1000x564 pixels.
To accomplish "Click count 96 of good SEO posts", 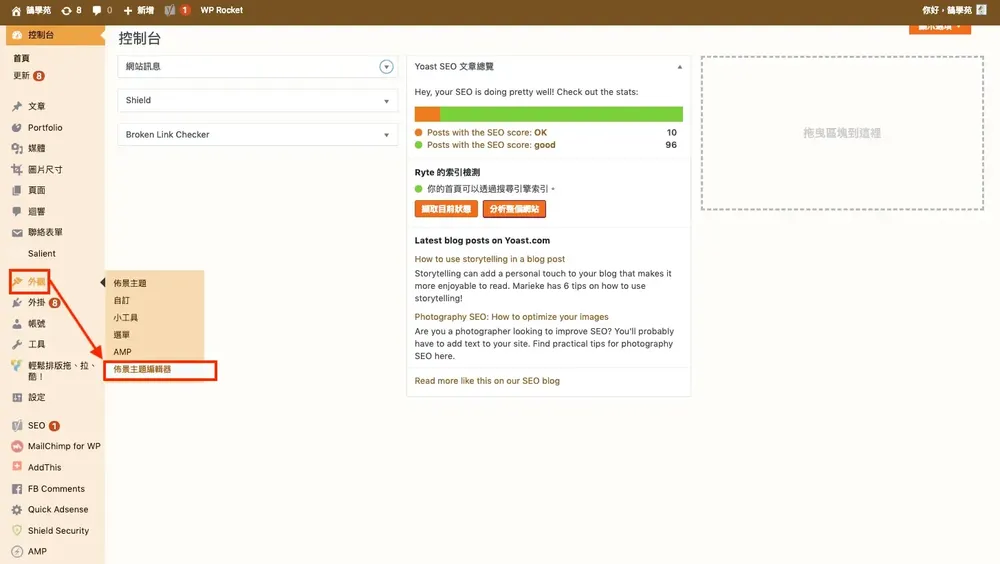I will tap(671, 145).
